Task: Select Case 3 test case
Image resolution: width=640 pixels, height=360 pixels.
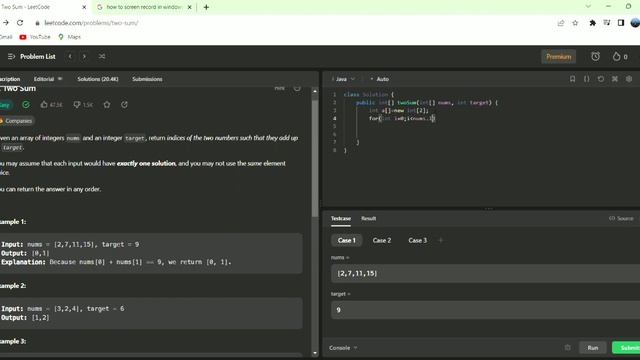Action: [x=418, y=240]
